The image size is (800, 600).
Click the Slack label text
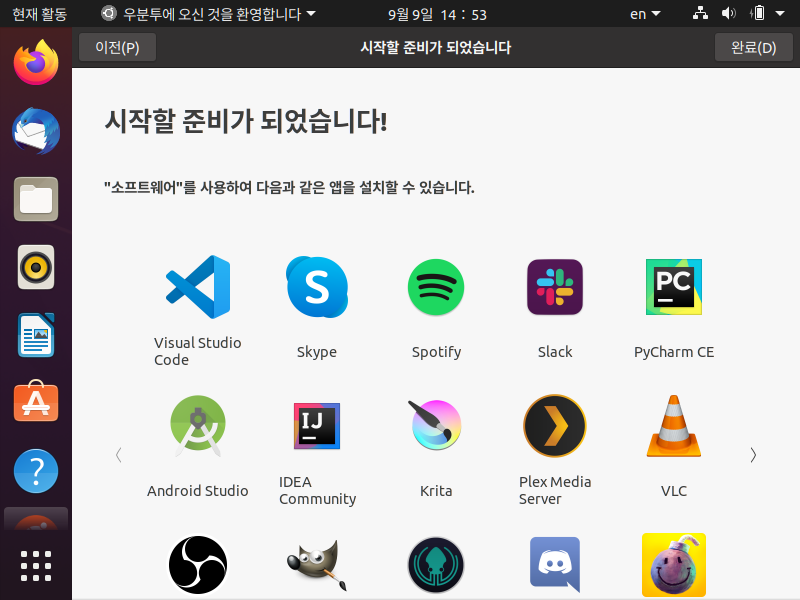555,352
